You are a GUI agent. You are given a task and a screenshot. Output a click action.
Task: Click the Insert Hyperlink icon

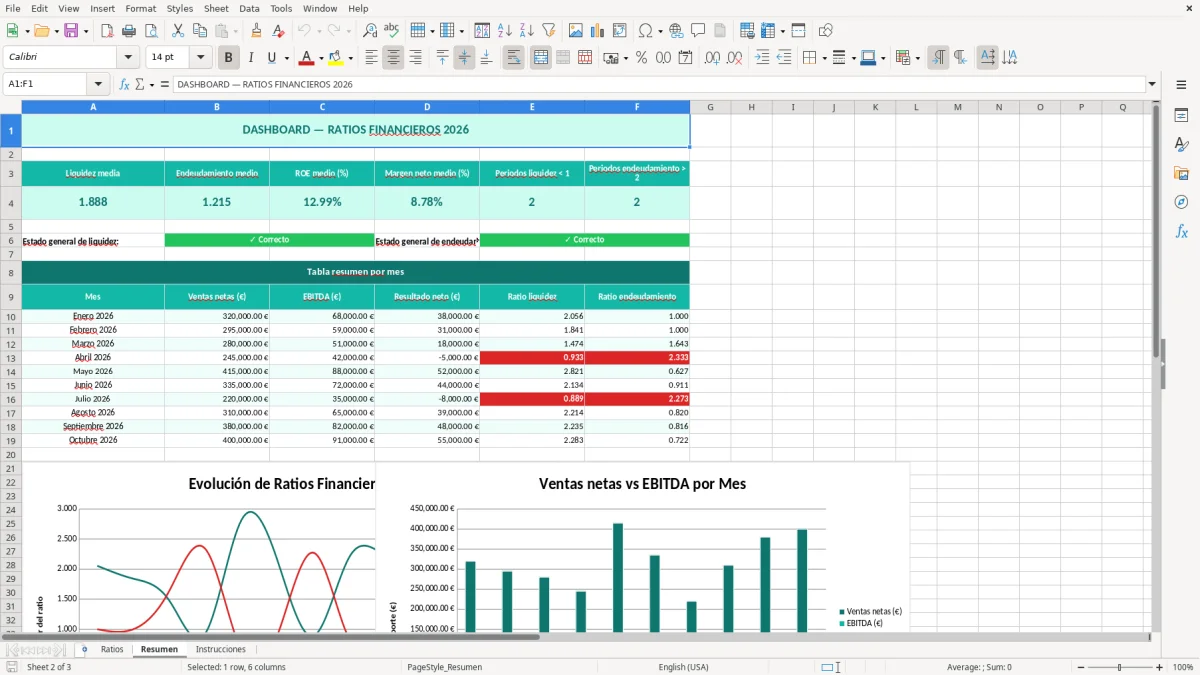tap(676, 31)
